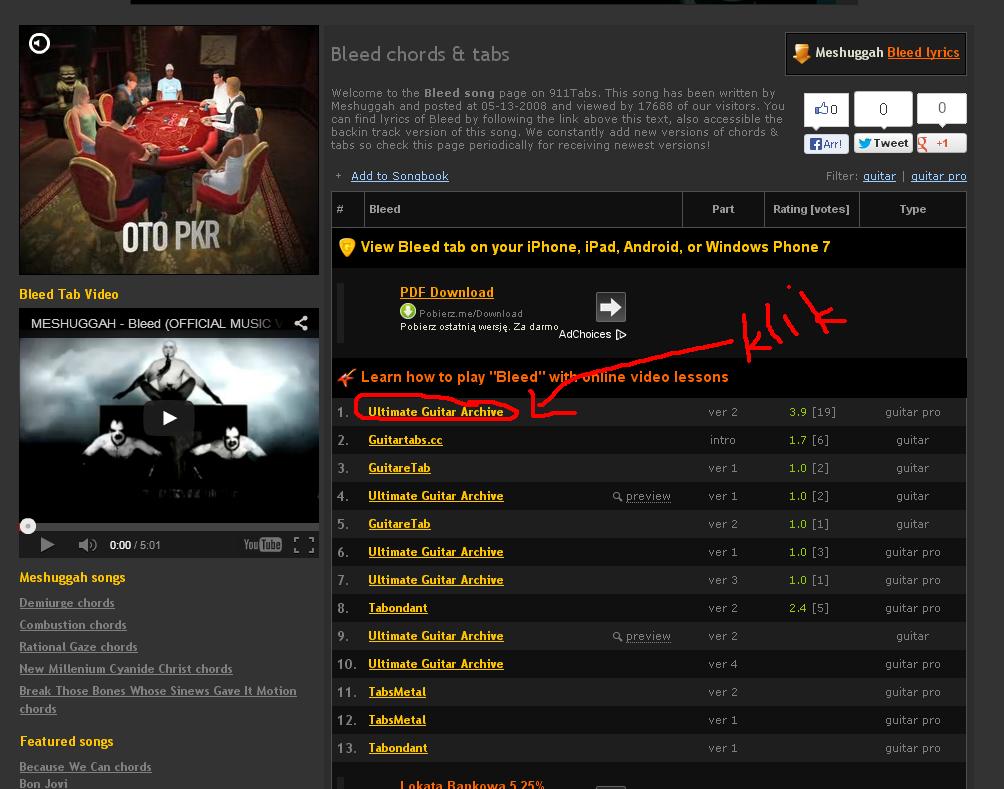Open Because We Can chords link
This screenshot has width=1004, height=789.
(x=85, y=767)
